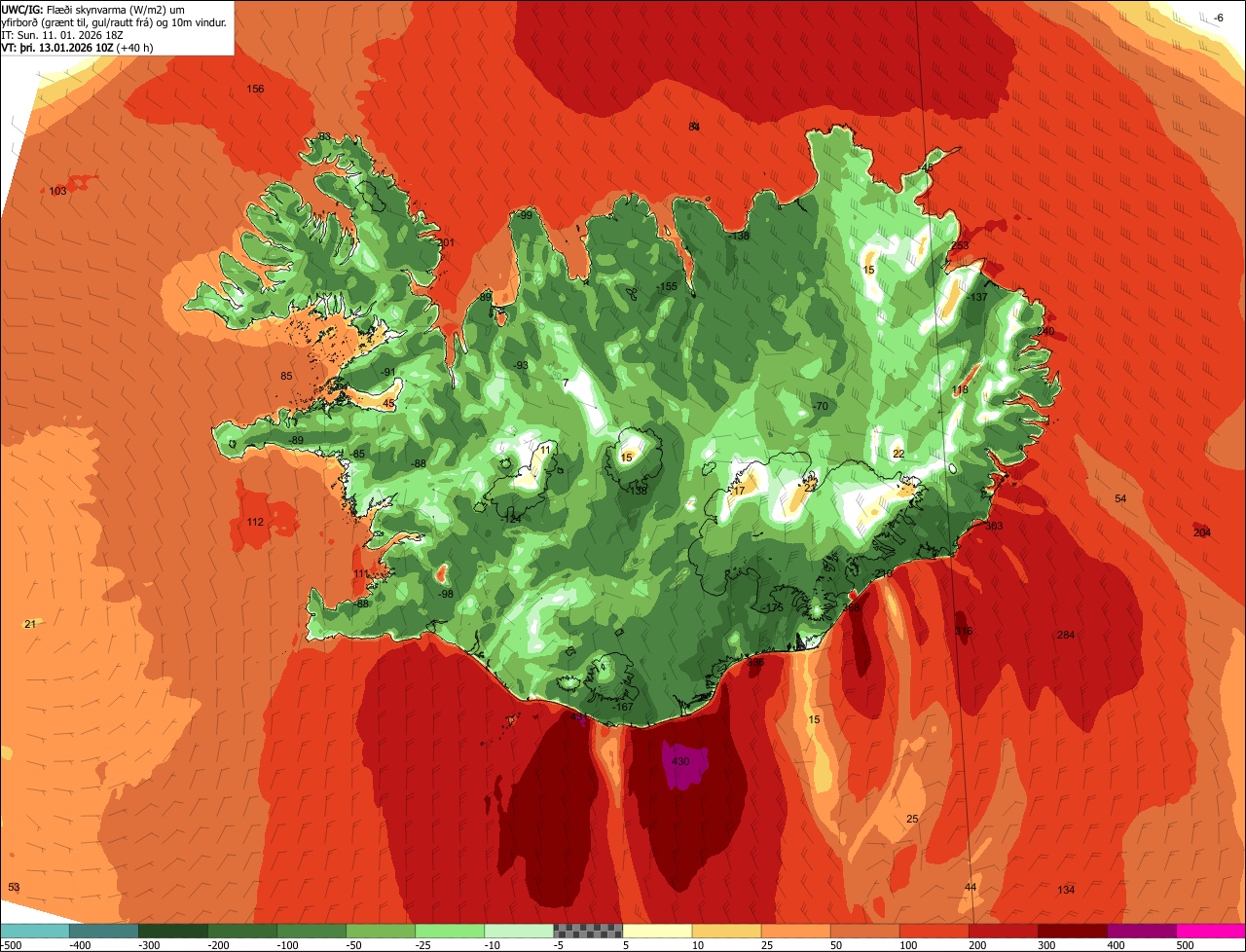Click the '11' value on the map

545,449
